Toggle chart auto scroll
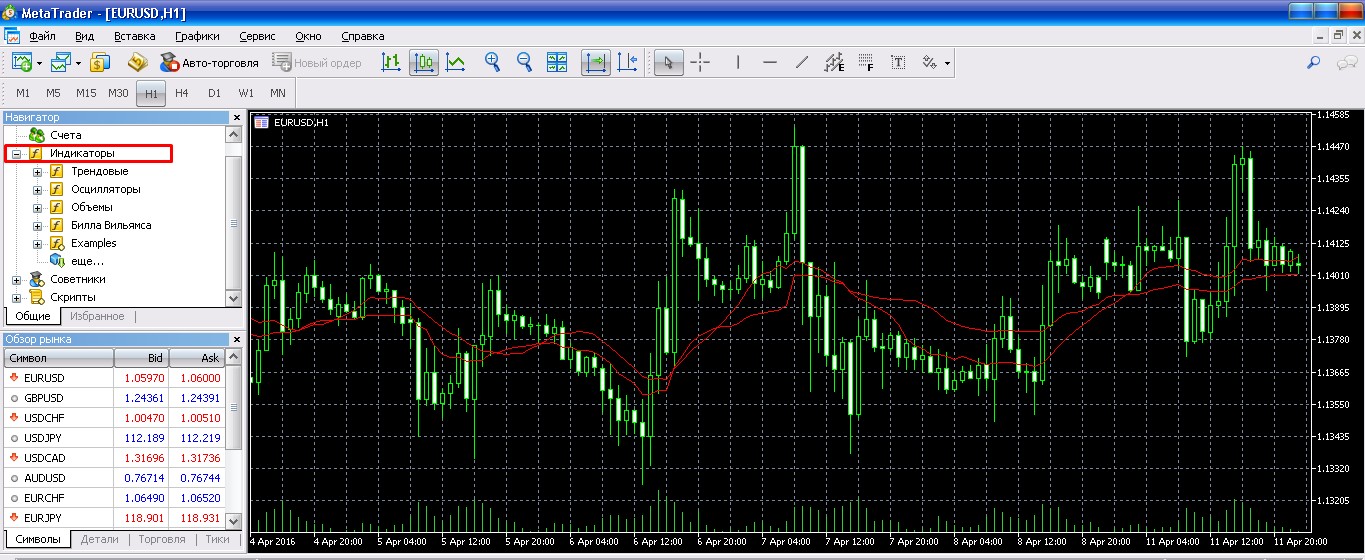This screenshot has height=560, width=1365. [594, 63]
